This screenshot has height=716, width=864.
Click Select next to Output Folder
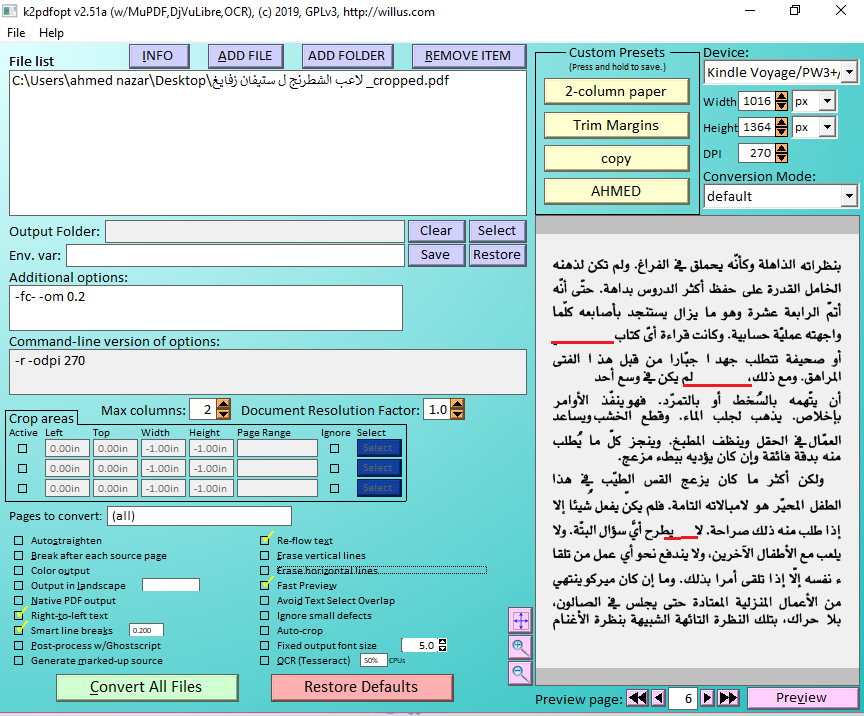(x=497, y=231)
